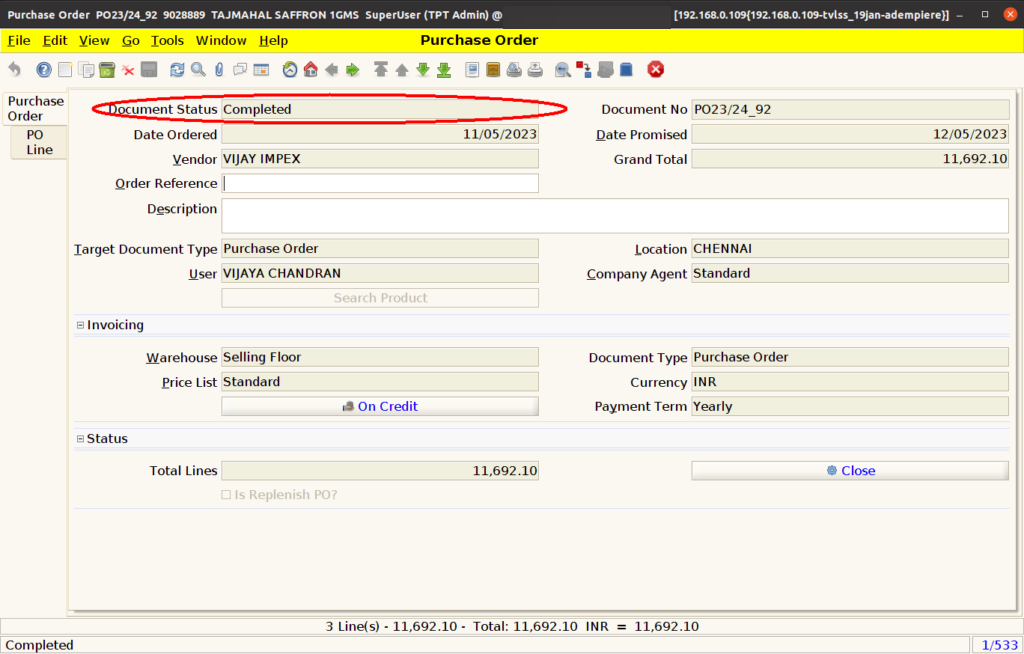The height and width of the screenshot is (654, 1024).
Task: Click the On Credit payment button
Action: (x=380, y=406)
